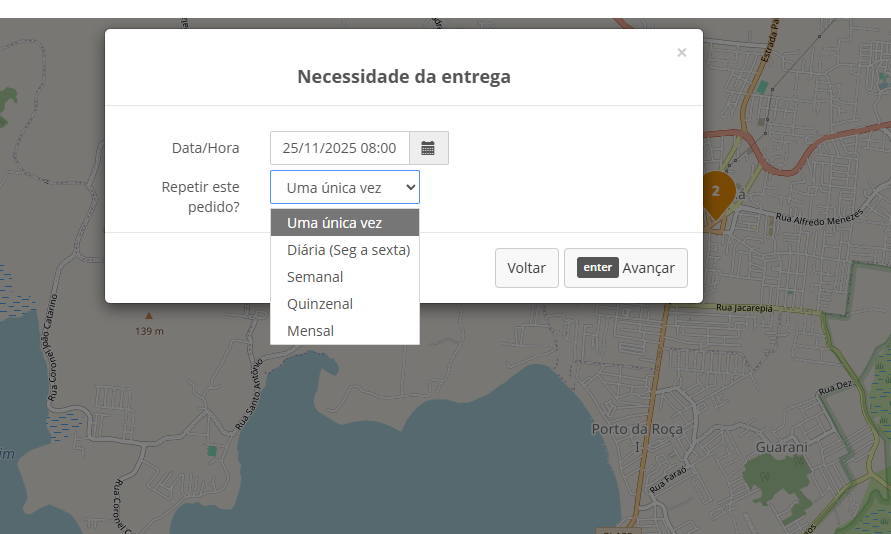The width and height of the screenshot is (891, 534).
Task: Click the Voltar button
Action: 526,268
